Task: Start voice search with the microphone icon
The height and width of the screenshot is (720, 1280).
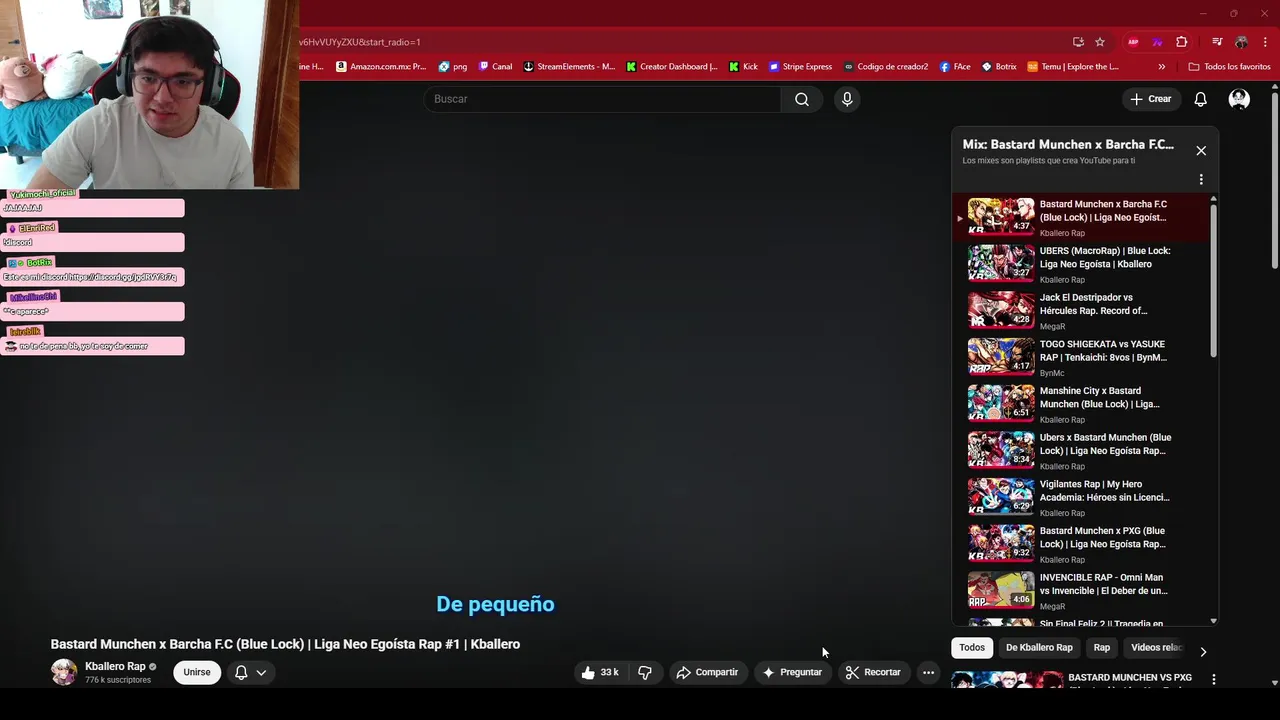Action: [x=847, y=99]
